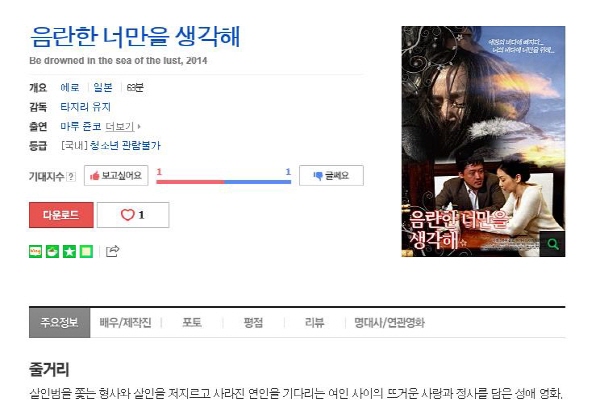Open the 평점 tab
The image size is (600, 416).
coord(253,323)
